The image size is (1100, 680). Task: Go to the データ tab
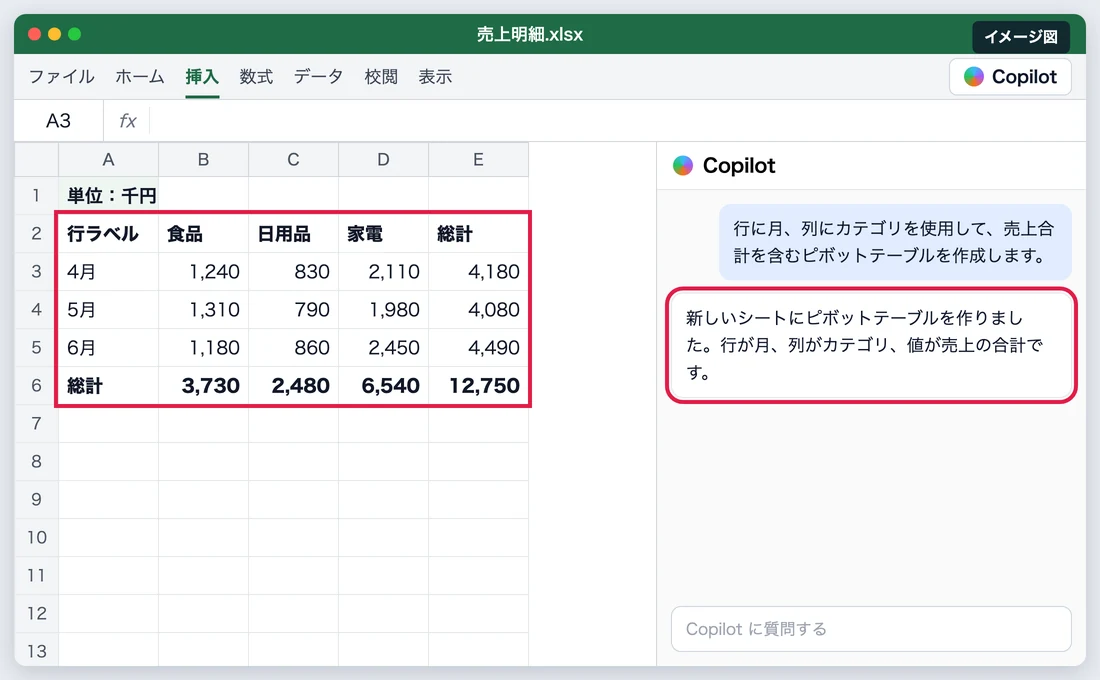tap(318, 76)
